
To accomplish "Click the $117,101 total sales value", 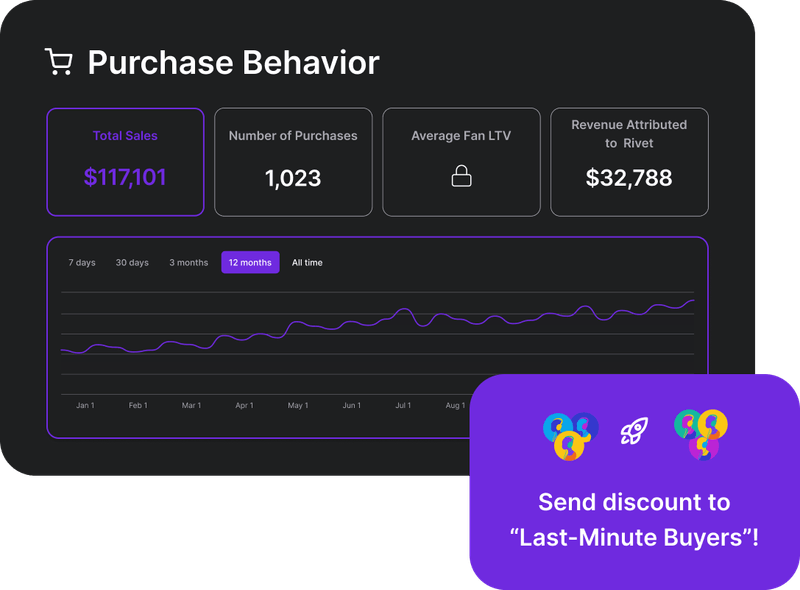I will click(125, 177).
